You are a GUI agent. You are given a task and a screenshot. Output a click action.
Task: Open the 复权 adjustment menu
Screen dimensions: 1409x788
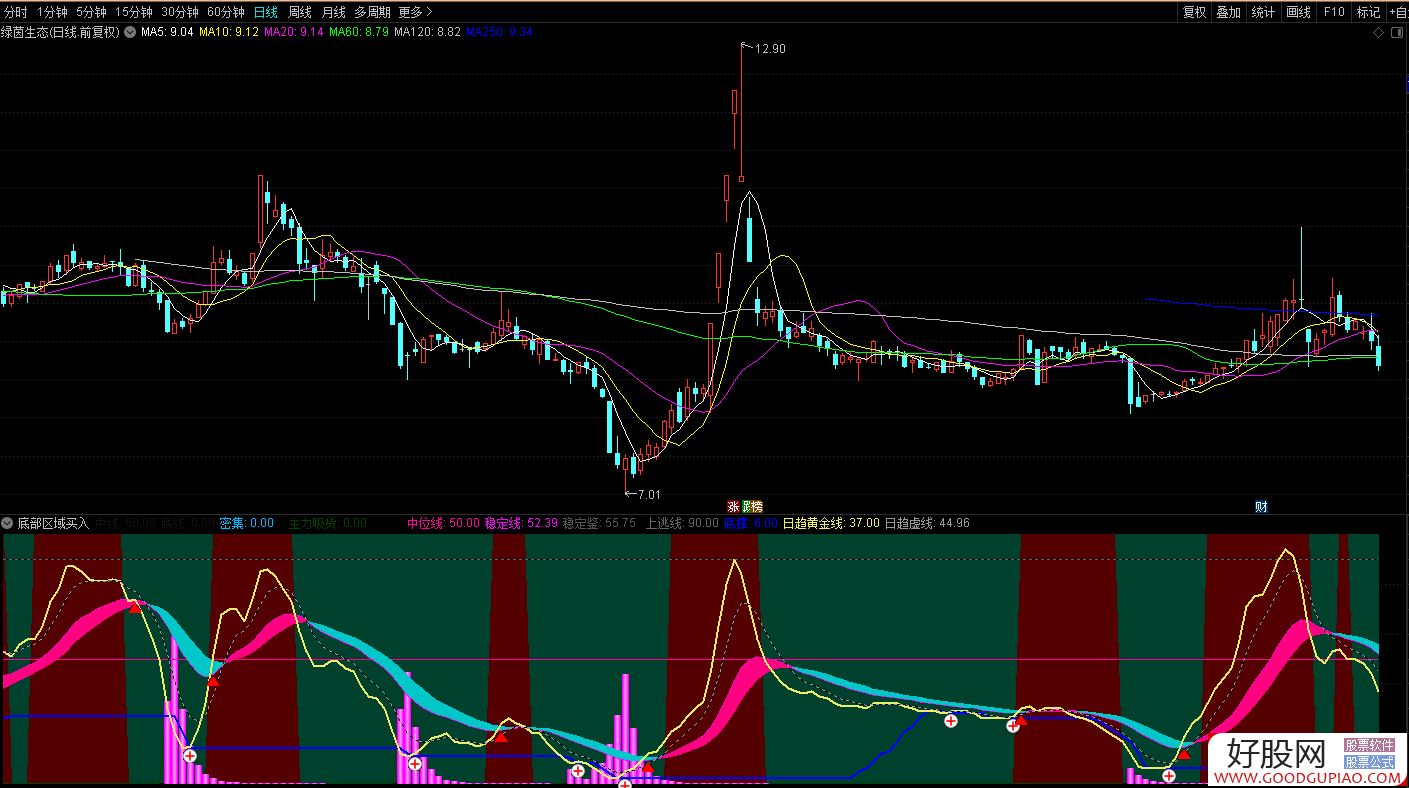pos(1194,12)
